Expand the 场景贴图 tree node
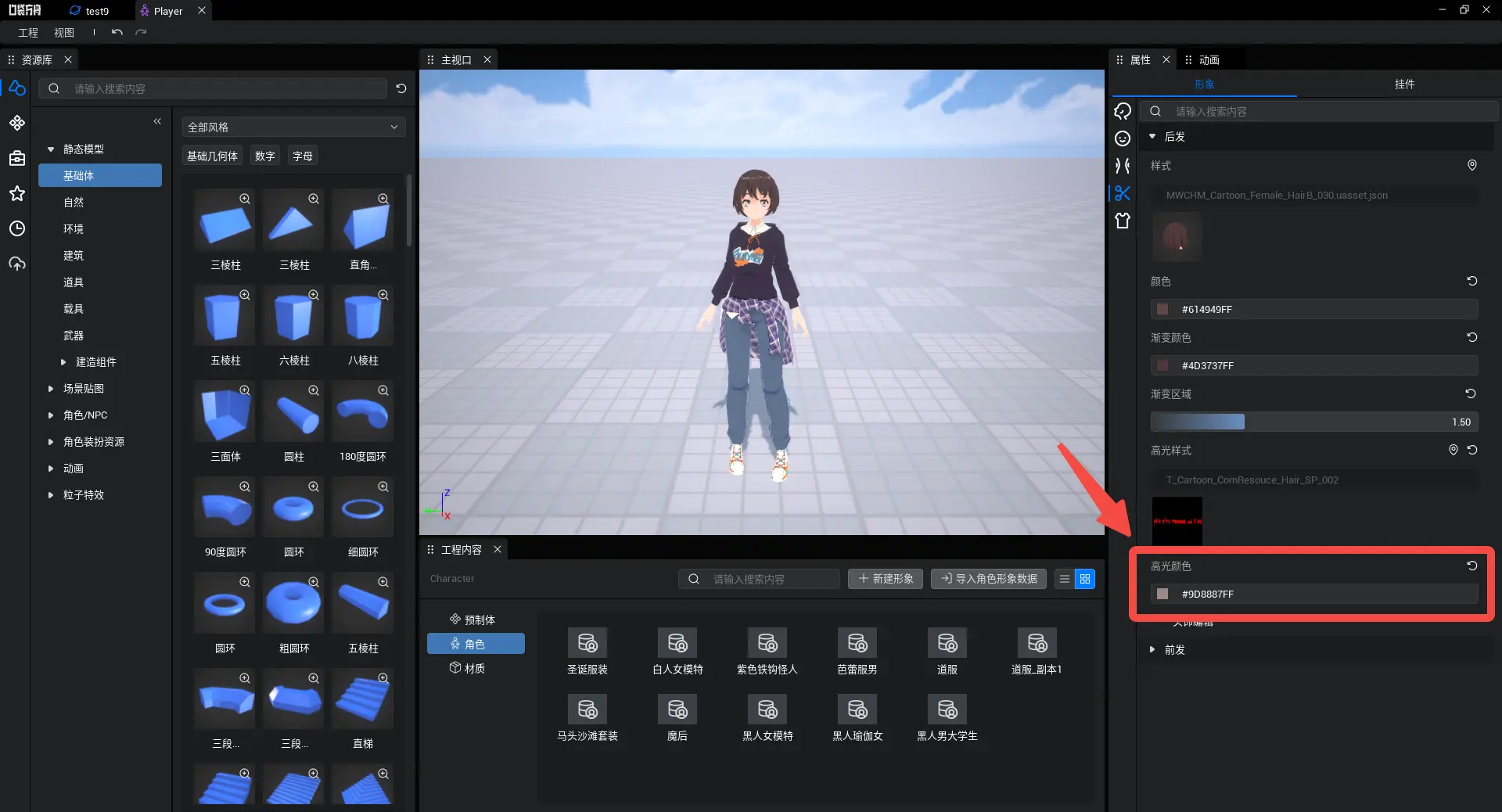The image size is (1502, 812). click(x=51, y=388)
